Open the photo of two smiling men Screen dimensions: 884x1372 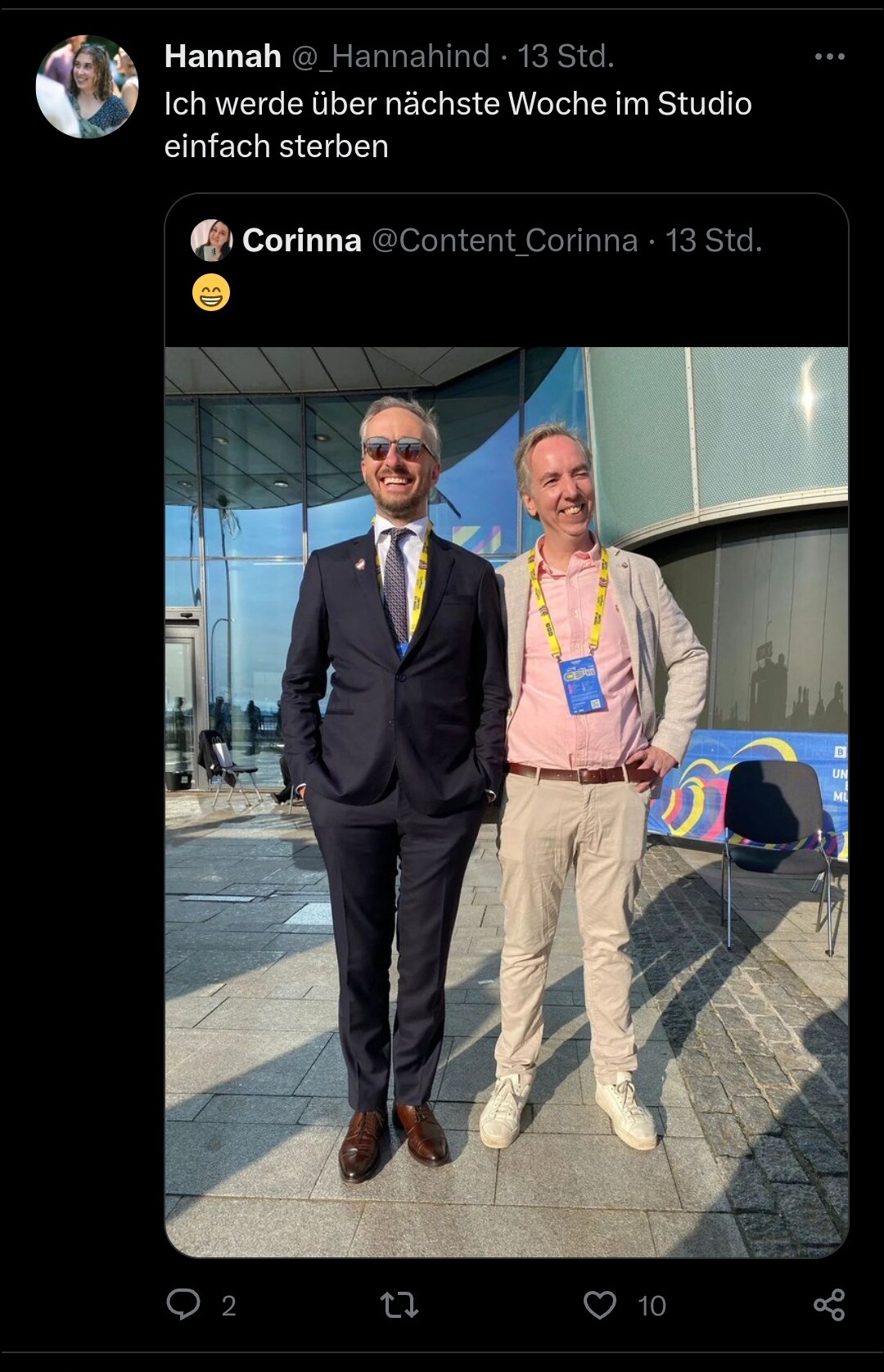[x=506, y=801]
